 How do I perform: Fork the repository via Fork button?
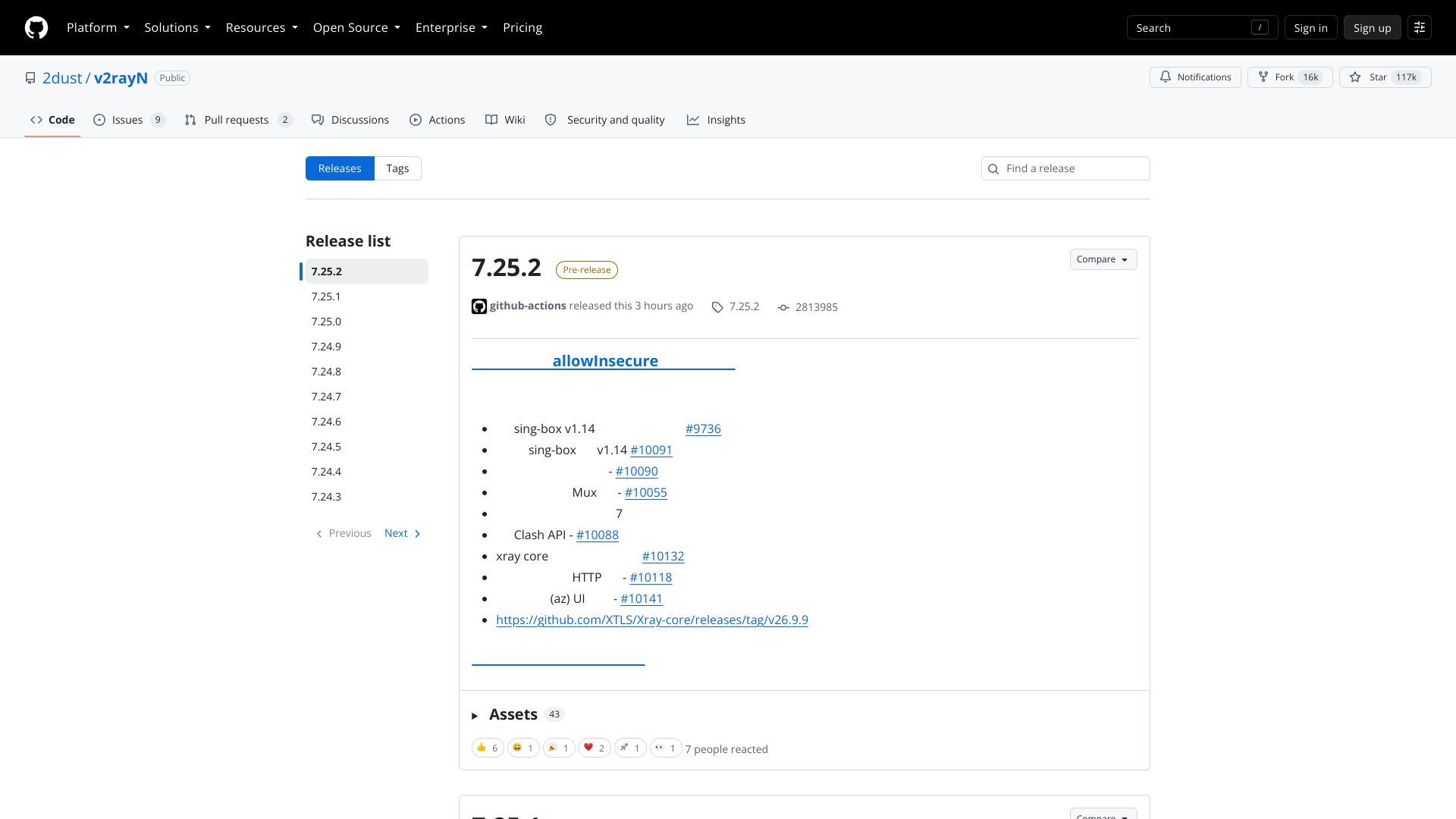1290,77
